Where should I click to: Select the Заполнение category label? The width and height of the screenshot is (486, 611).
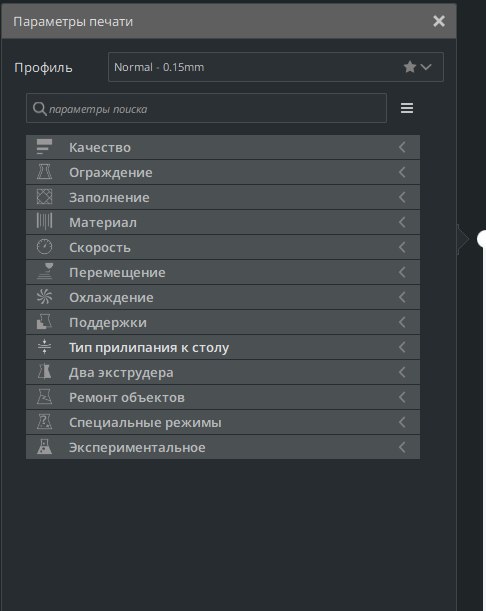[109, 198]
